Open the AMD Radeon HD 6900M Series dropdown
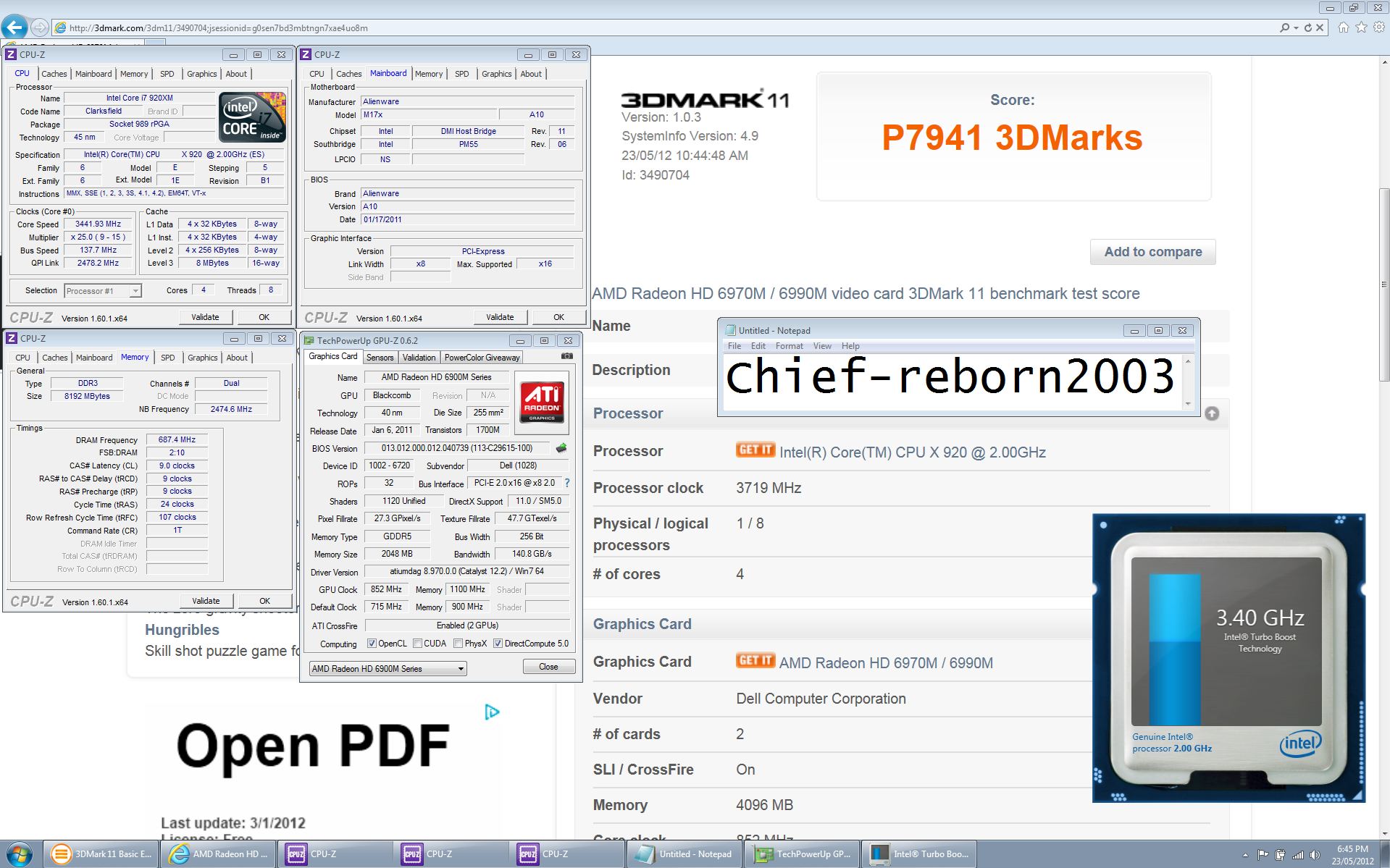 388,669
